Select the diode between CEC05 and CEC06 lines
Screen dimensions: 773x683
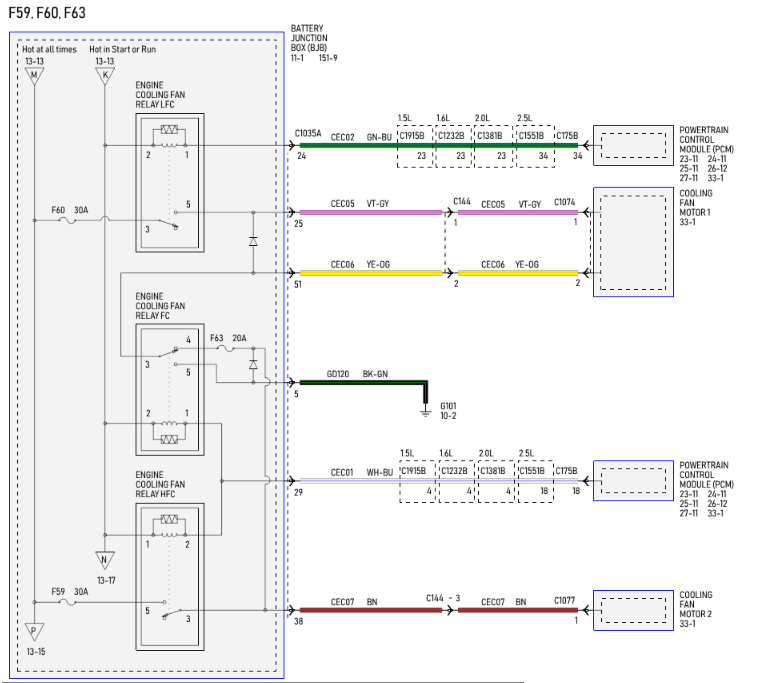pyautogui.click(x=253, y=242)
